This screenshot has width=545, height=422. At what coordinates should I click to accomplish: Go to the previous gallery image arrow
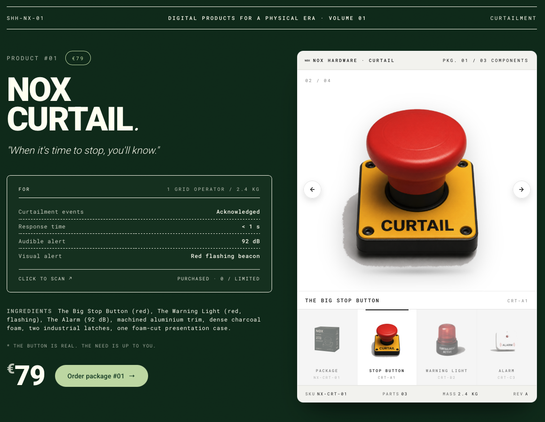click(x=312, y=189)
